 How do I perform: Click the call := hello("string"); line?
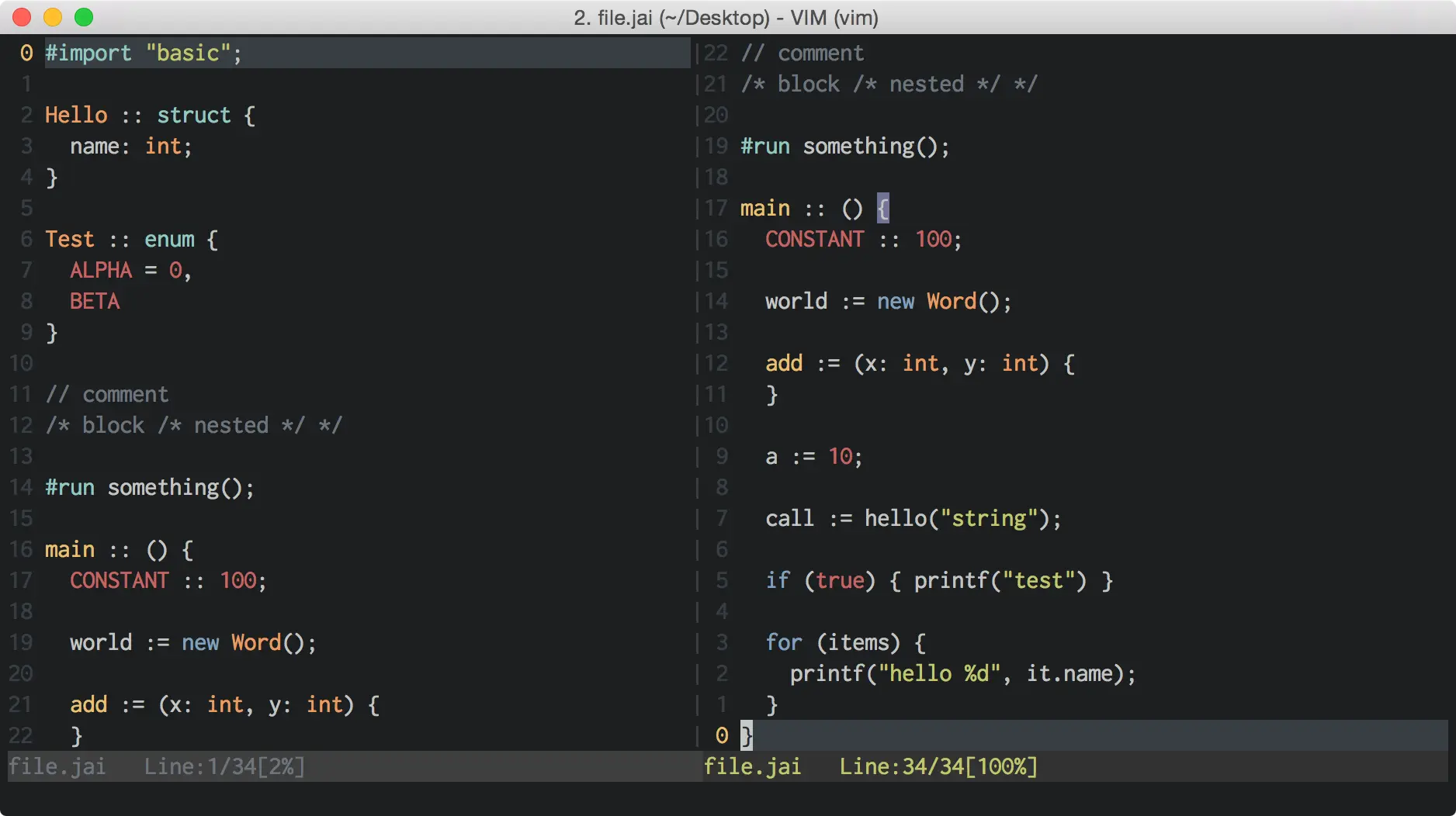[912, 518]
